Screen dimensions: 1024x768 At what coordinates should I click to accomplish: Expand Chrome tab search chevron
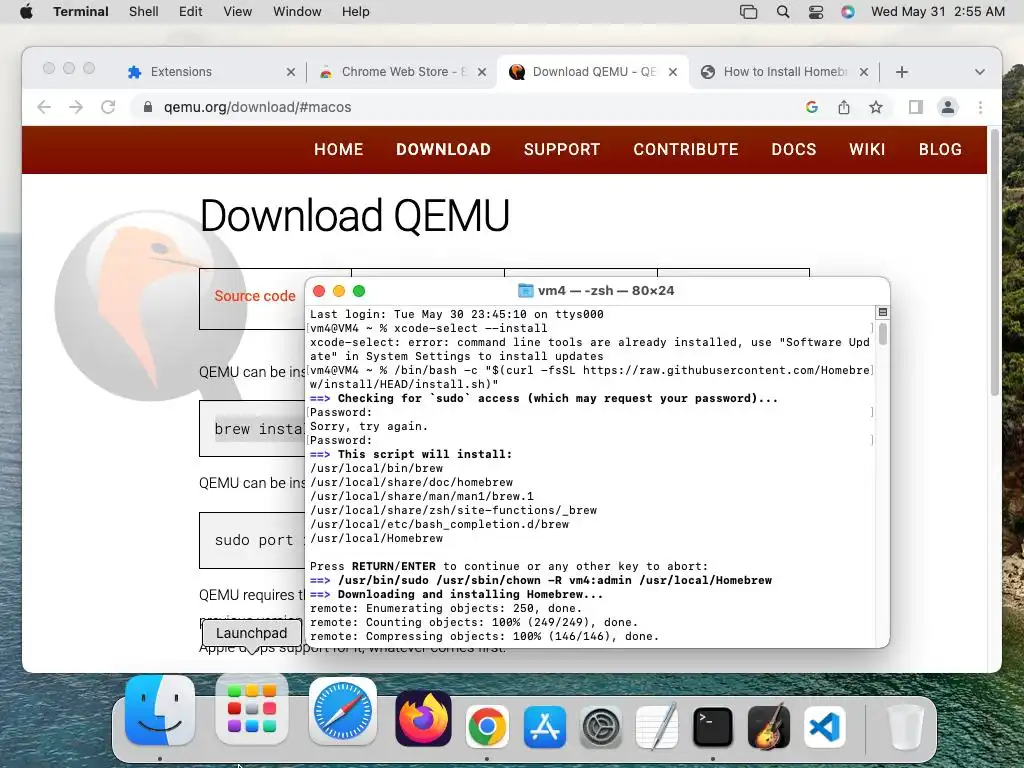coord(980,72)
